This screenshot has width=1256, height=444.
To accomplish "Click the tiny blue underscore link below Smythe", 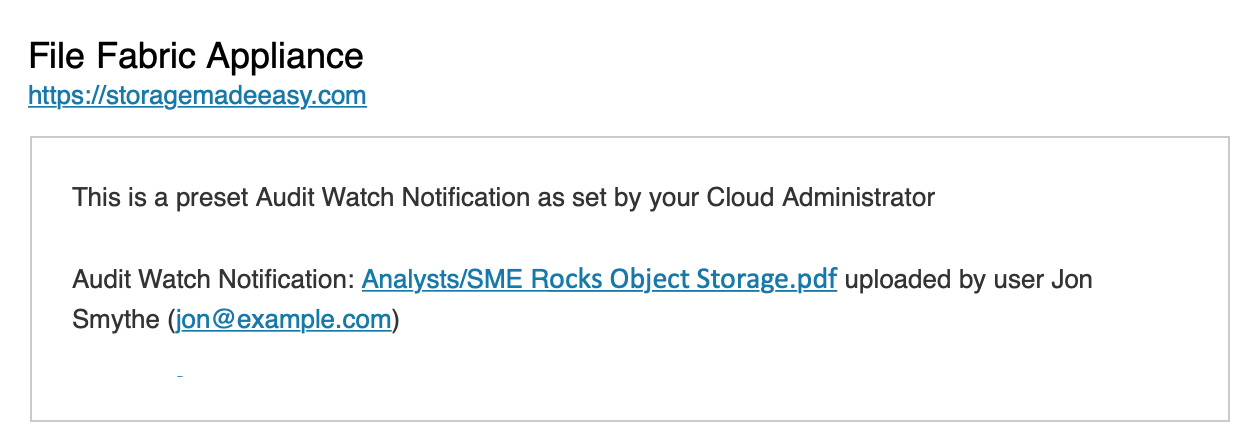I will pos(180,375).
